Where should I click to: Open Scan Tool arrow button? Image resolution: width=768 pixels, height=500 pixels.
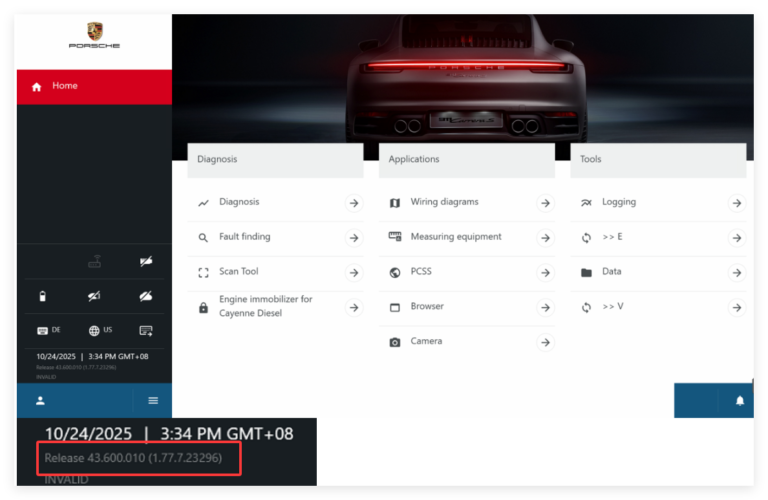[x=353, y=273]
